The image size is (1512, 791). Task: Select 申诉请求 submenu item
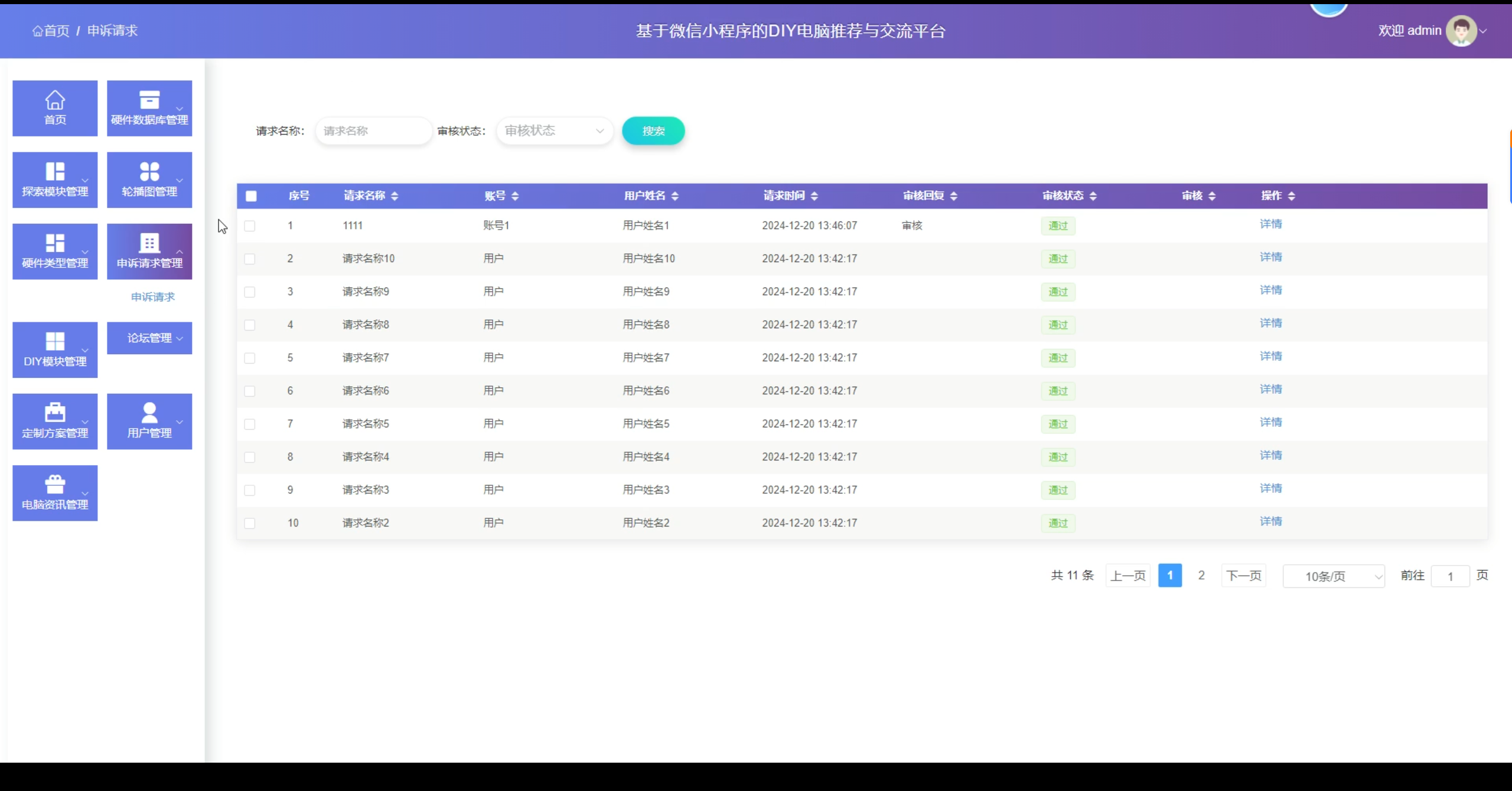click(153, 297)
